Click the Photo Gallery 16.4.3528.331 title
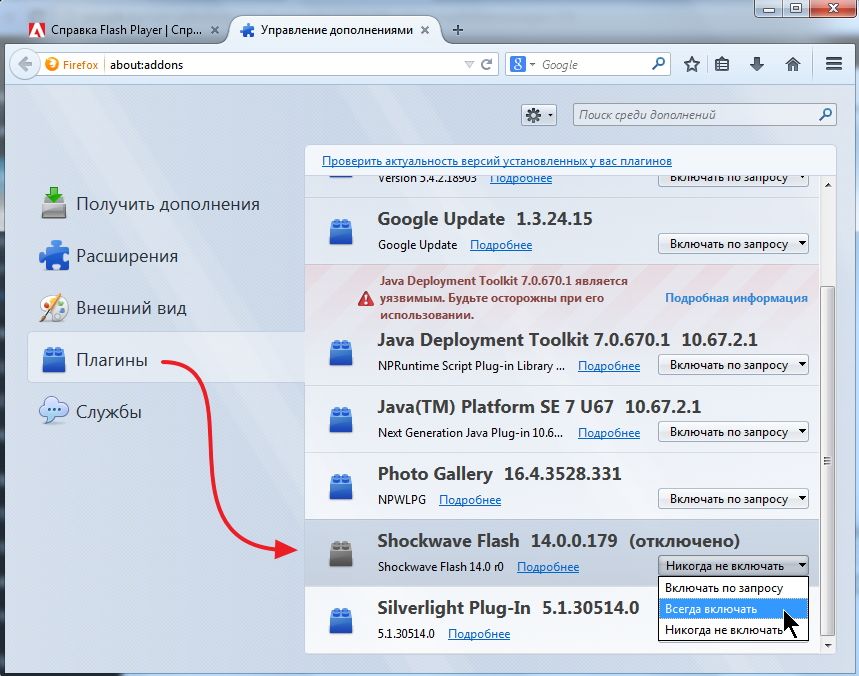 point(499,474)
